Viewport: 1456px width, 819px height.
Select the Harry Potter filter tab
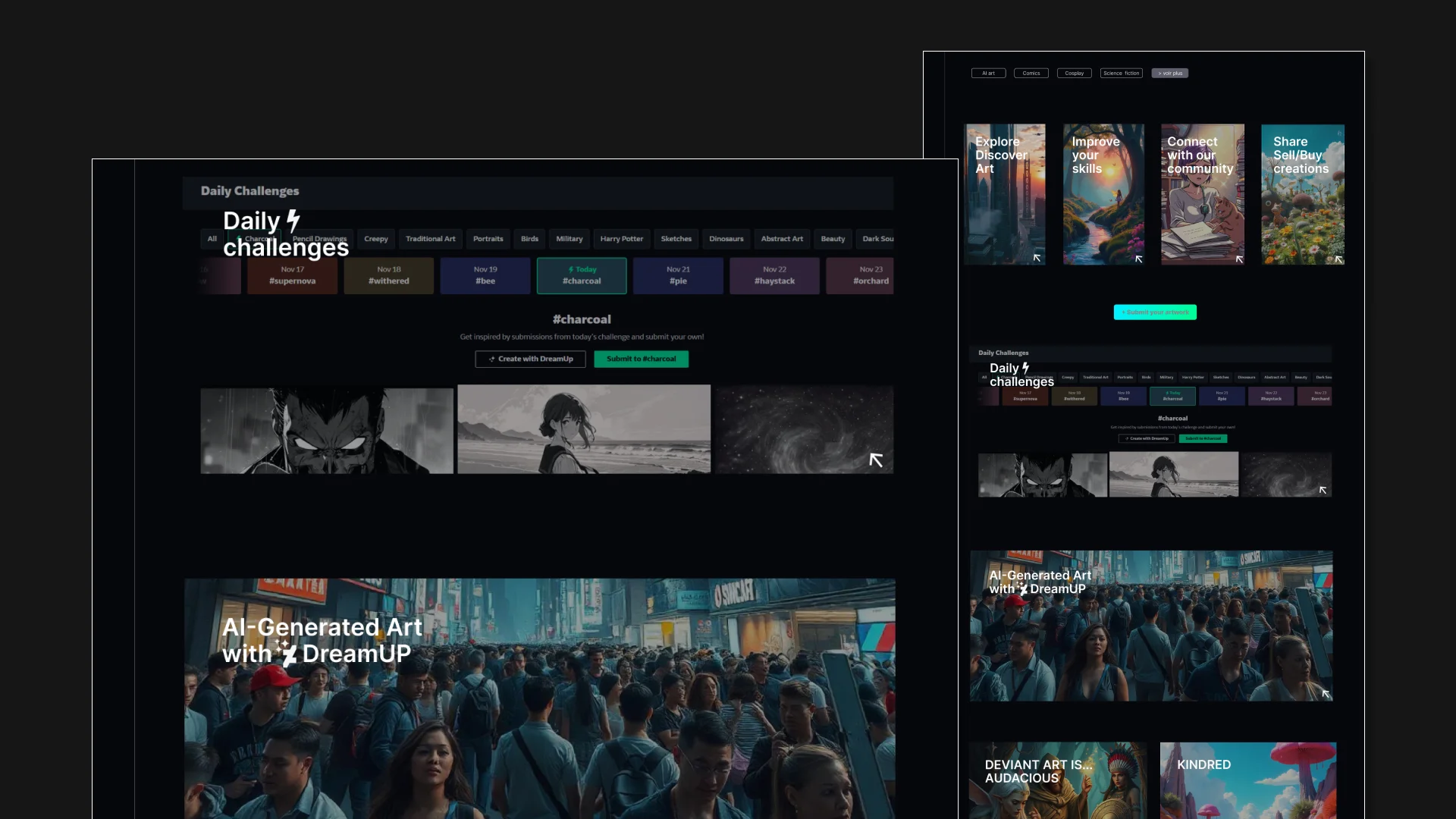pyautogui.click(x=621, y=239)
